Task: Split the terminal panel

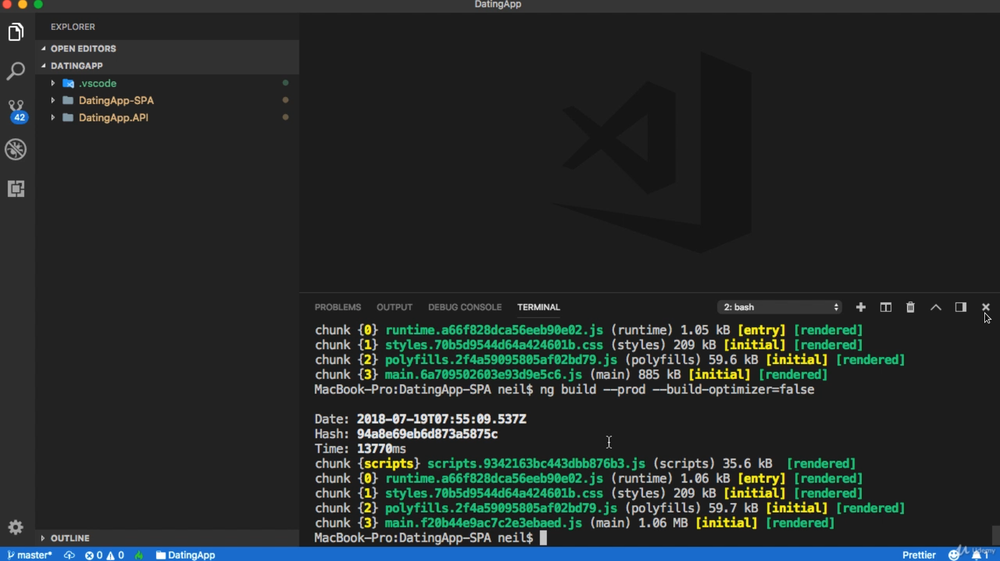Action: tap(885, 307)
